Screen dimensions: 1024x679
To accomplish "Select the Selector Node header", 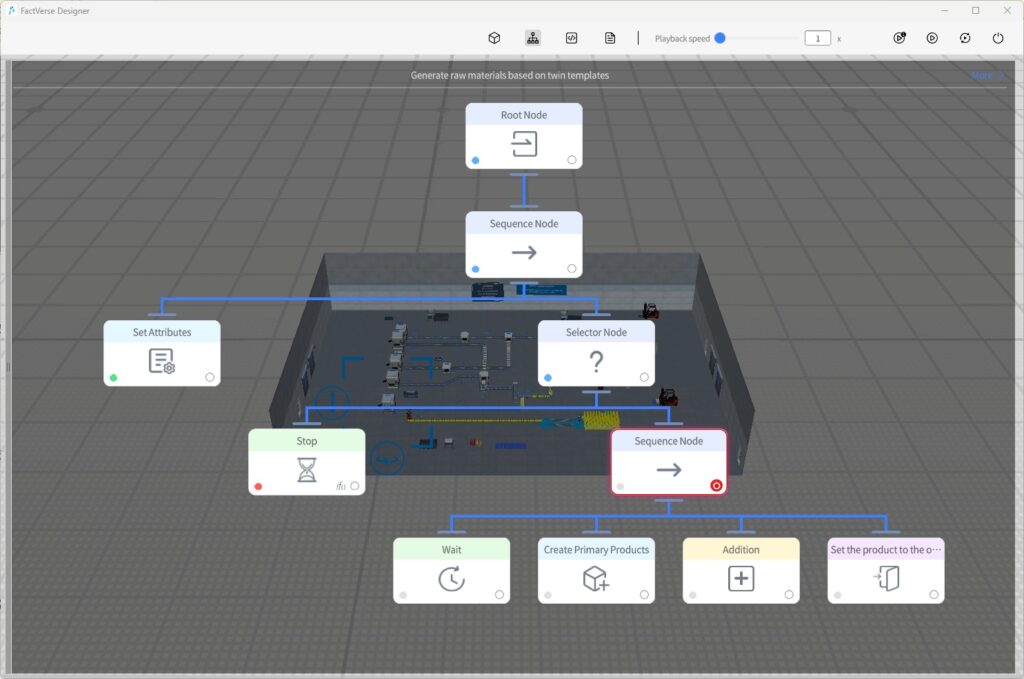I will click(596, 332).
